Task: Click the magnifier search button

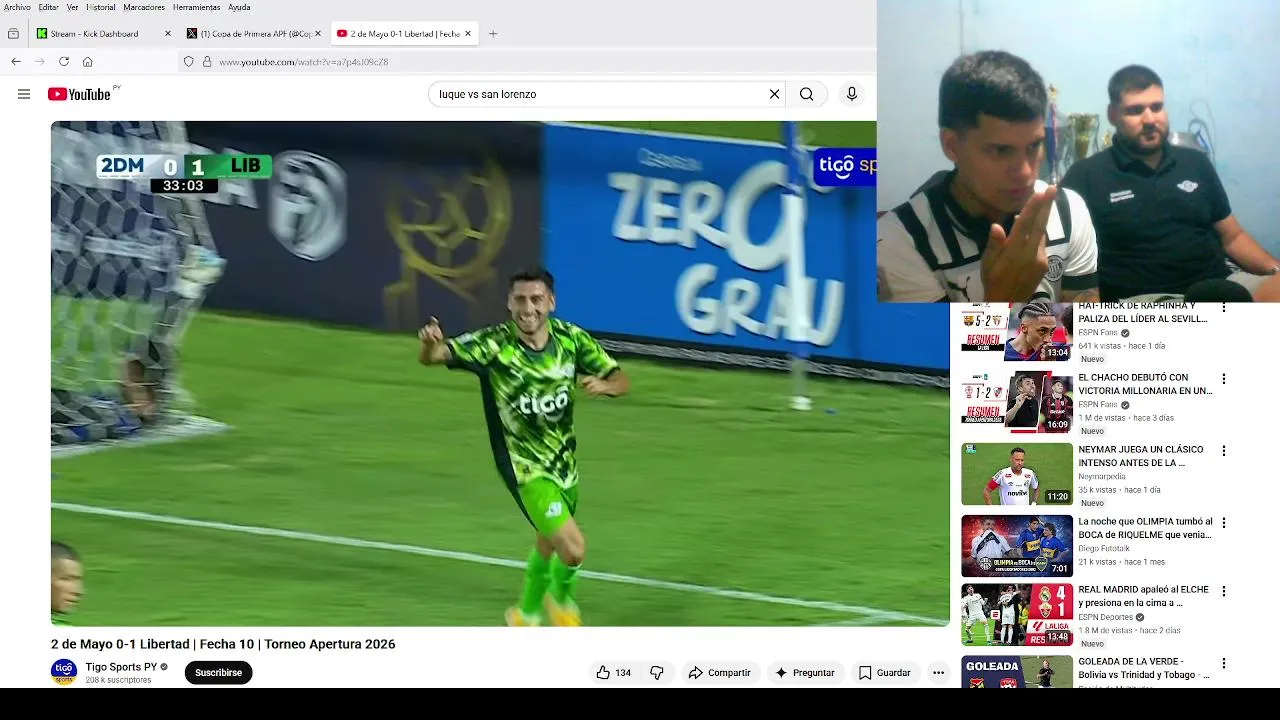Action: pos(806,94)
